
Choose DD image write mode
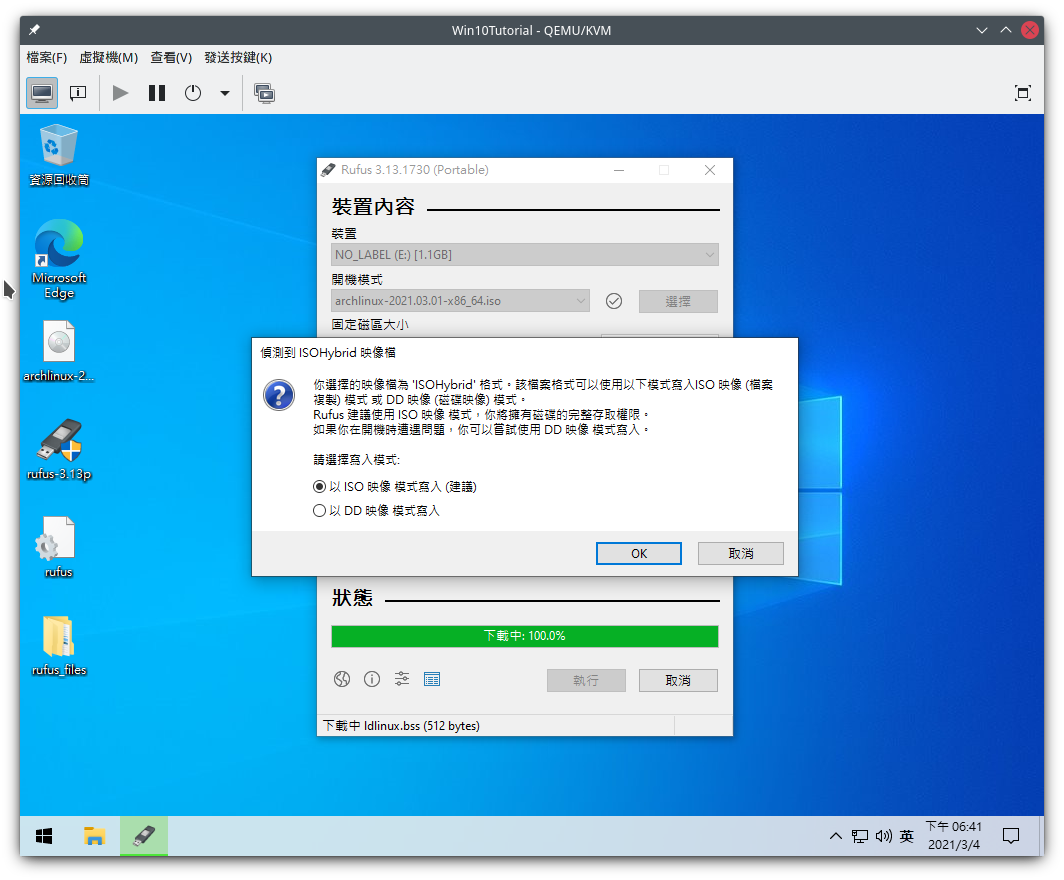click(x=377, y=510)
